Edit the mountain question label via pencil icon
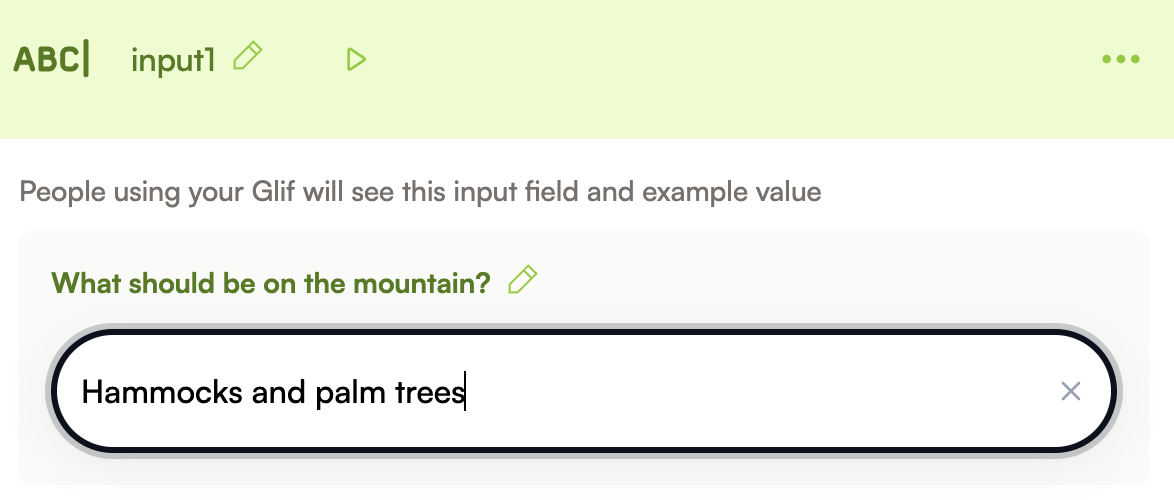 coord(523,281)
